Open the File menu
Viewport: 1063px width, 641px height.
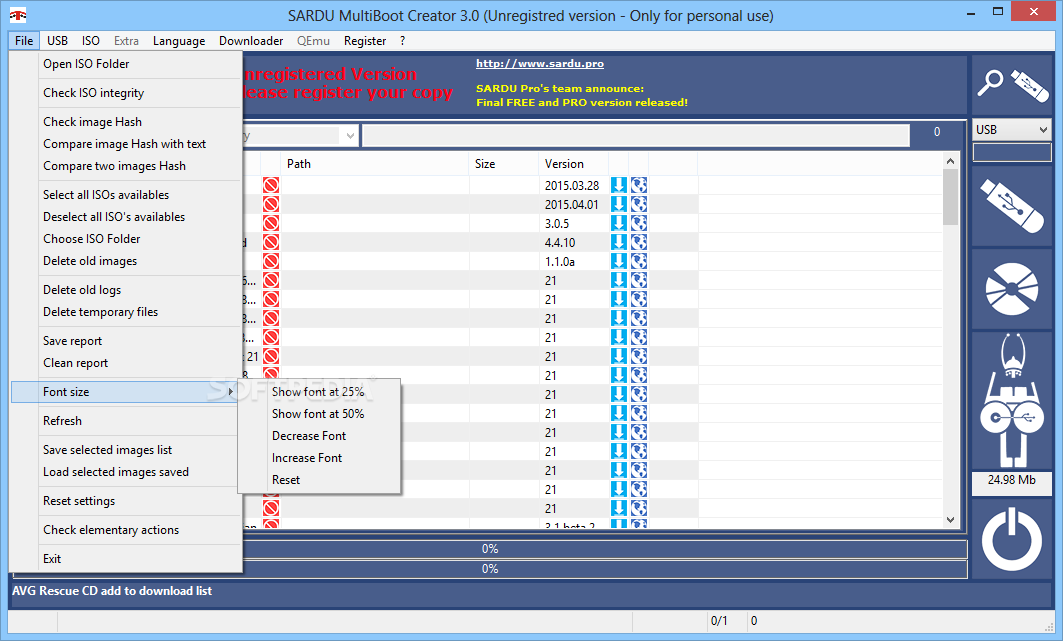coord(24,41)
